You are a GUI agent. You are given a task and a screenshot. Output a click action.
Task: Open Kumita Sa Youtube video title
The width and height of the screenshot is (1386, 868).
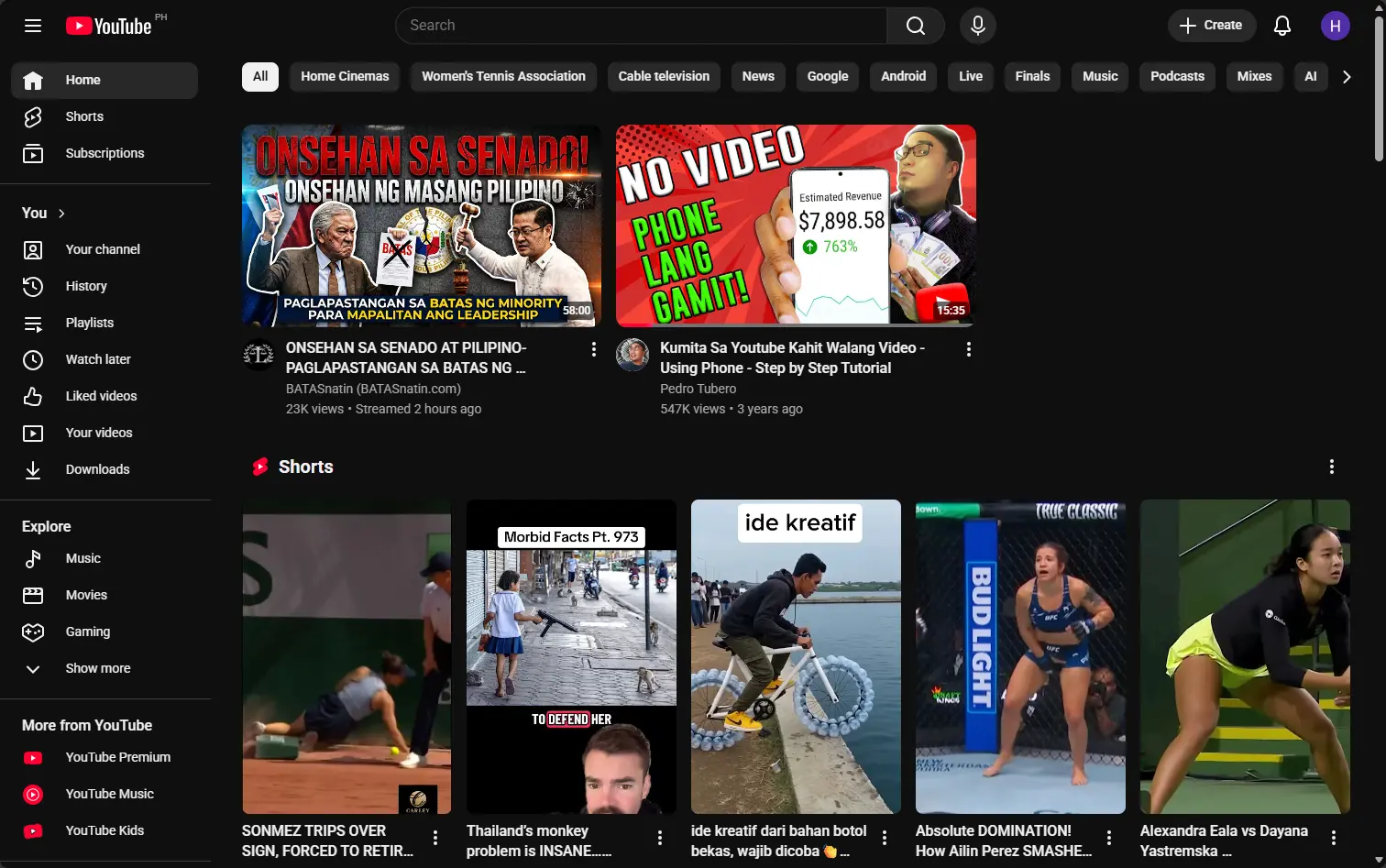pyautogui.click(x=792, y=357)
